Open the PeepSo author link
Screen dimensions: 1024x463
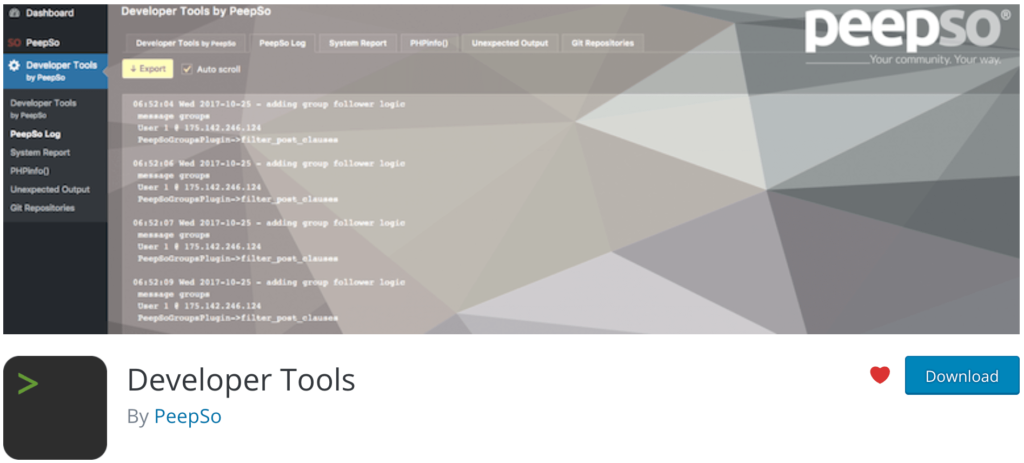pyautogui.click(x=187, y=417)
